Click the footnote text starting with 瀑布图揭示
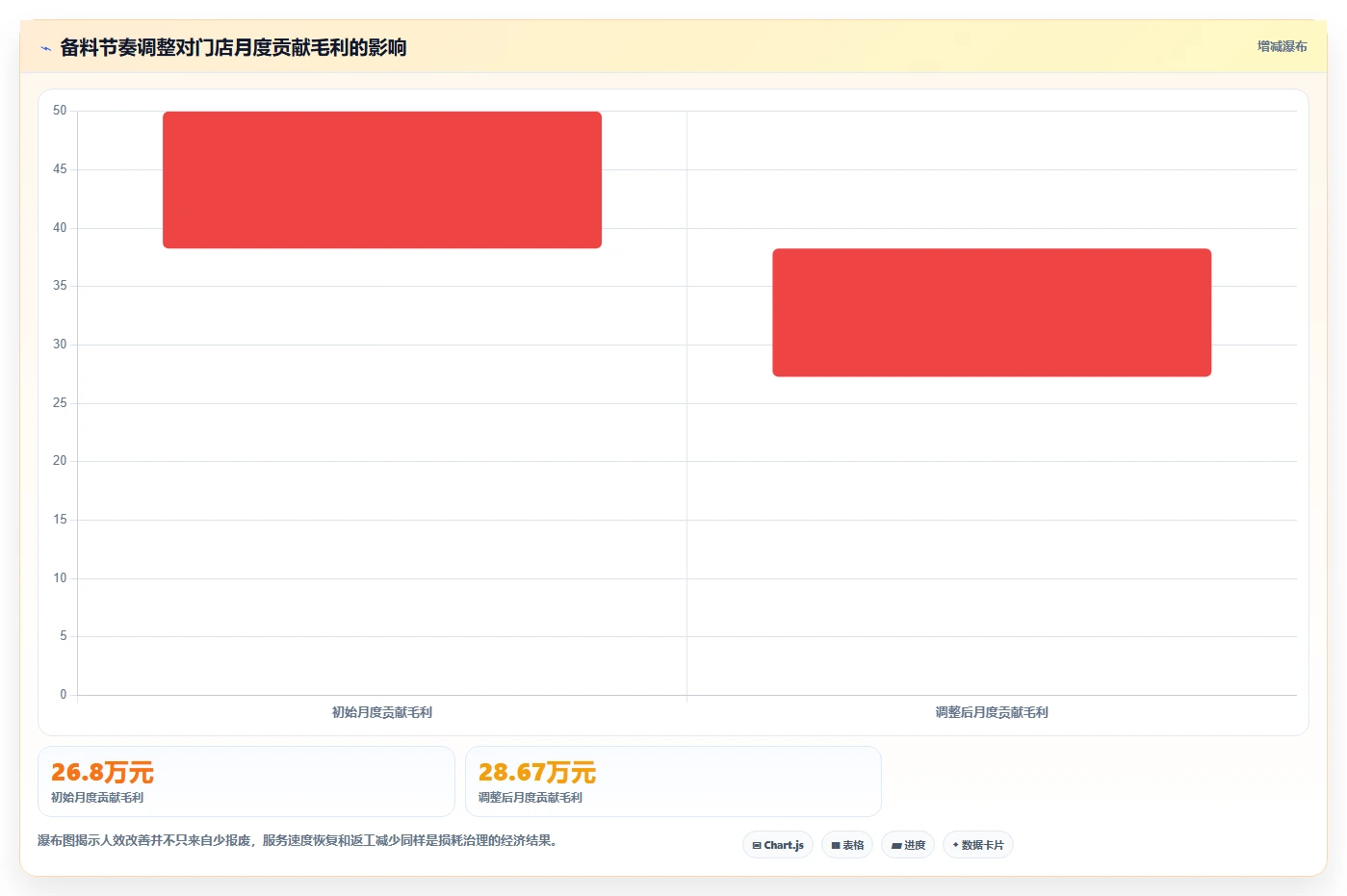This screenshot has height=896, width=1347. tap(298, 840)
